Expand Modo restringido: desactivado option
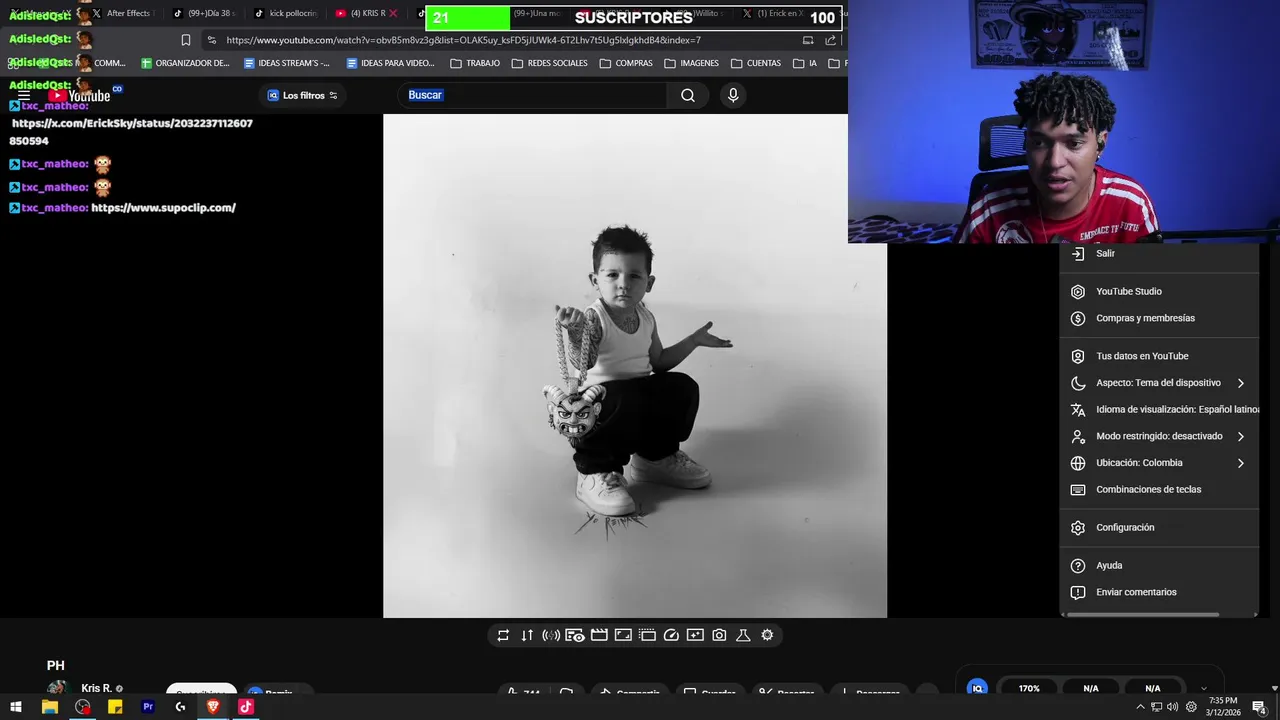This screenshot has height=720, width=1280. point(1160,437)
